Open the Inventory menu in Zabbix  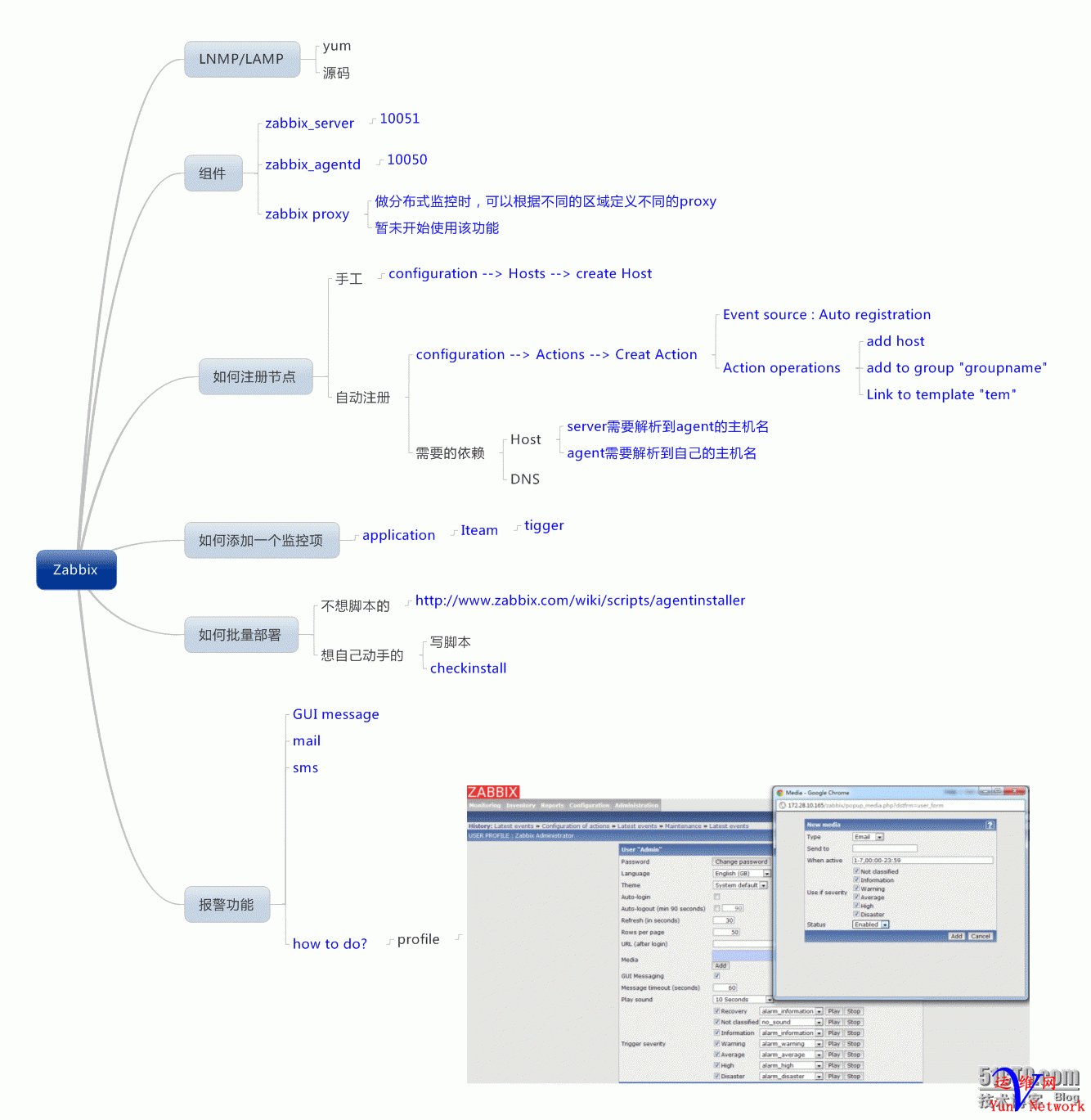521,806
